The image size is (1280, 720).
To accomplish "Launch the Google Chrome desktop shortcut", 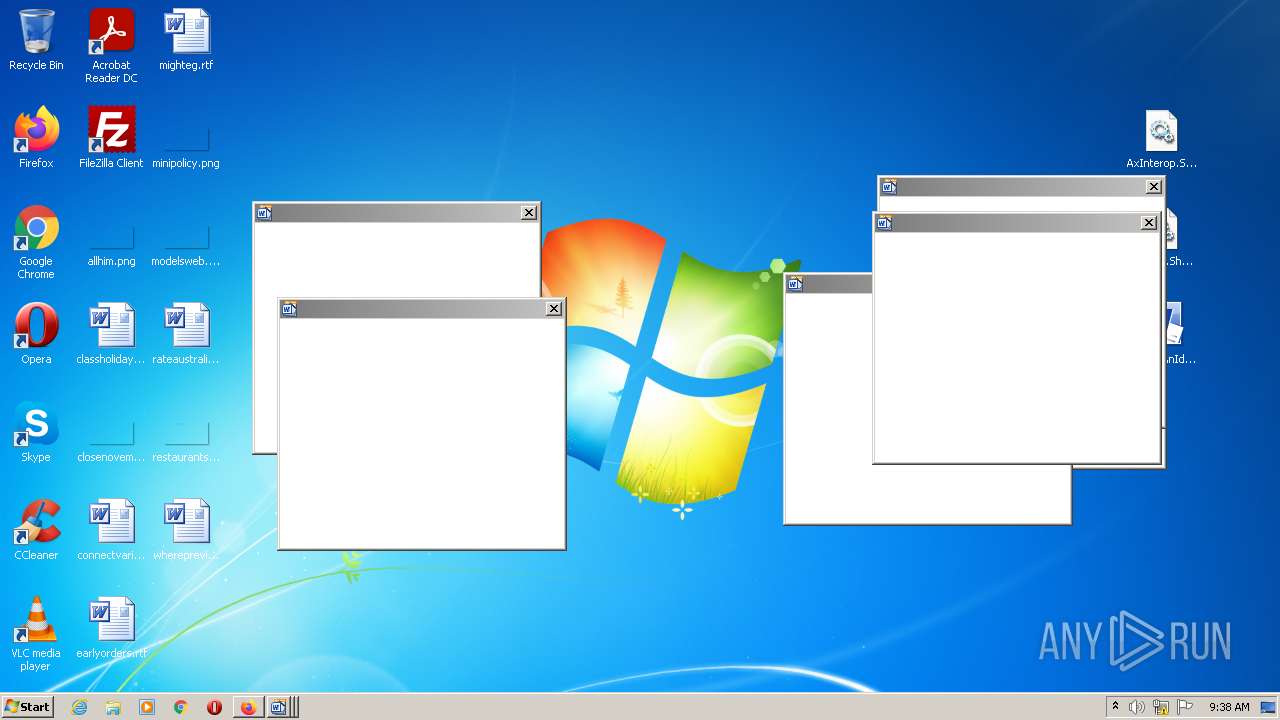I will pyautogui.click(x=36, y=242).
